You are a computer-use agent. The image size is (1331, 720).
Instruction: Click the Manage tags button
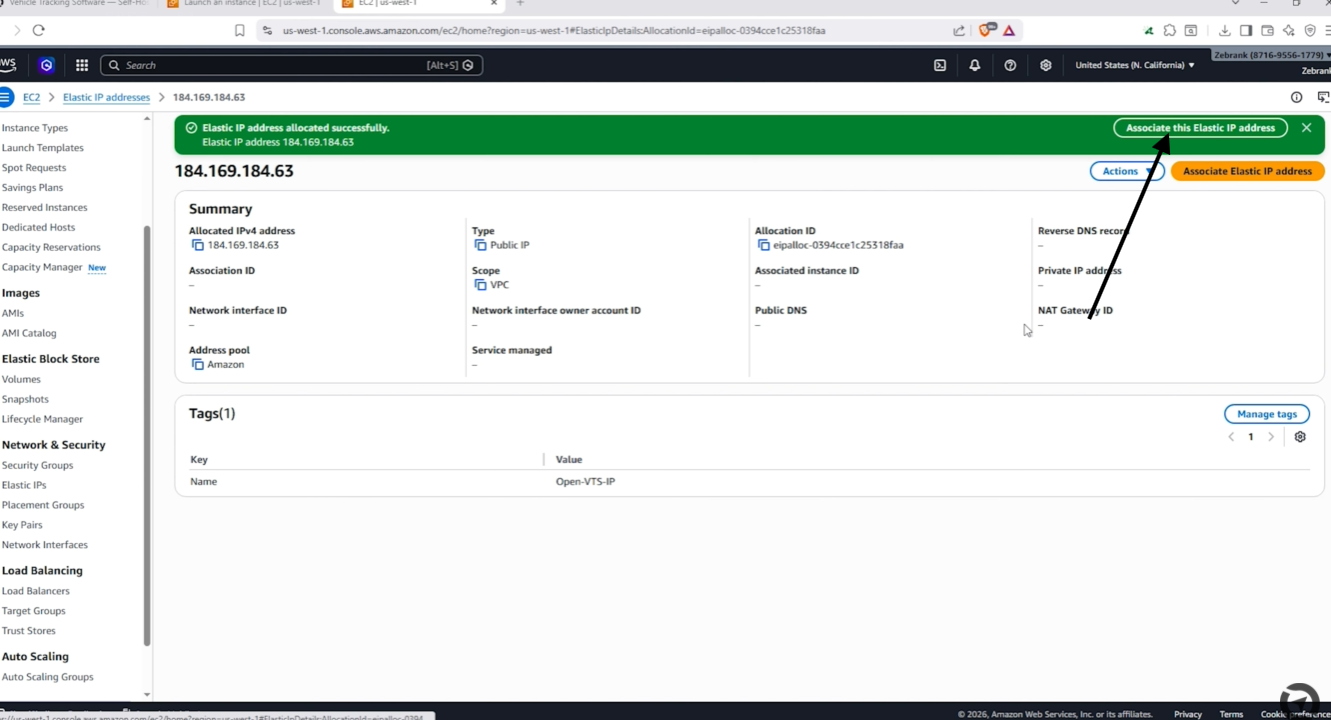click(1267, 414)
